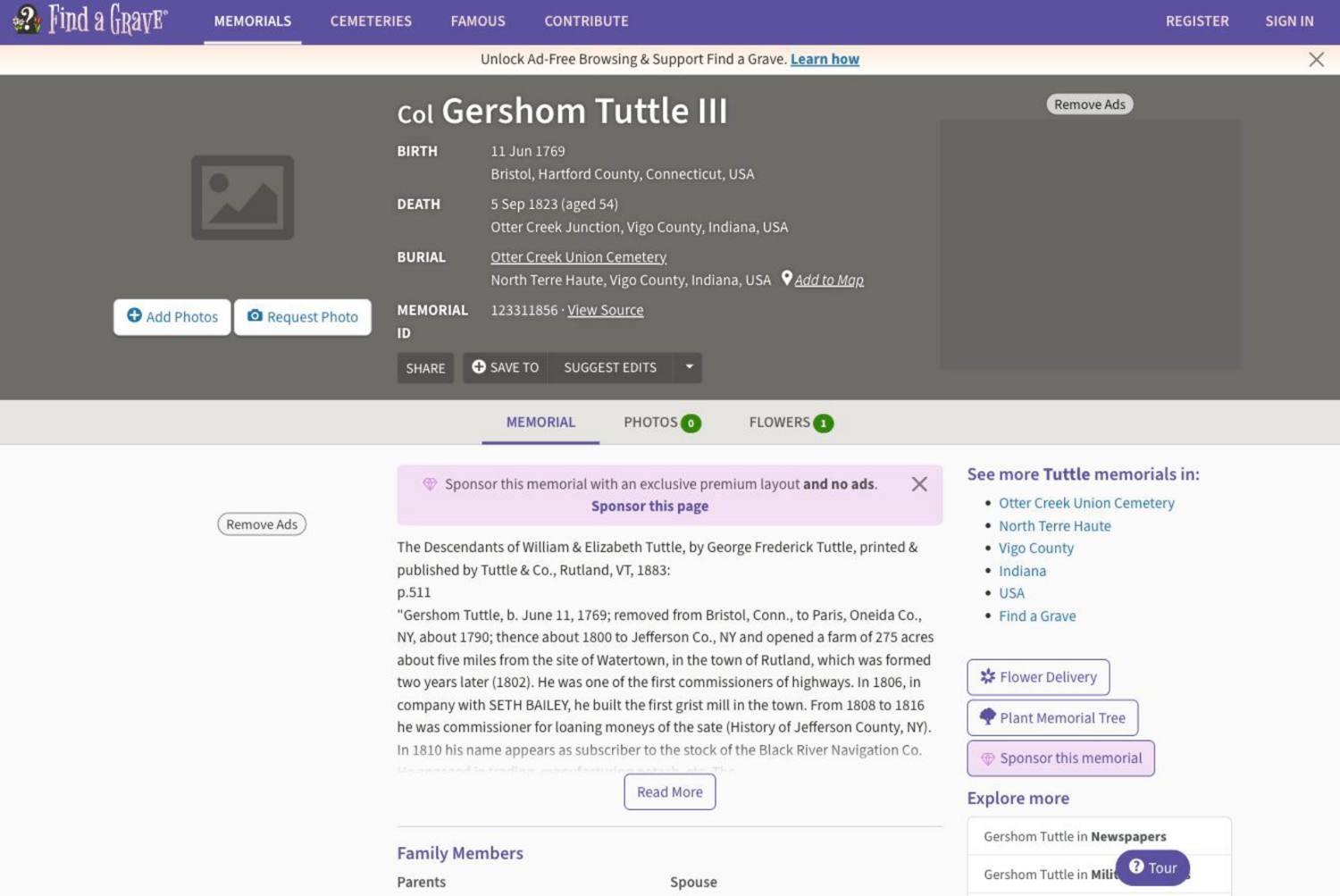Click the Plant Memorial Tree button

[1052, 717]
